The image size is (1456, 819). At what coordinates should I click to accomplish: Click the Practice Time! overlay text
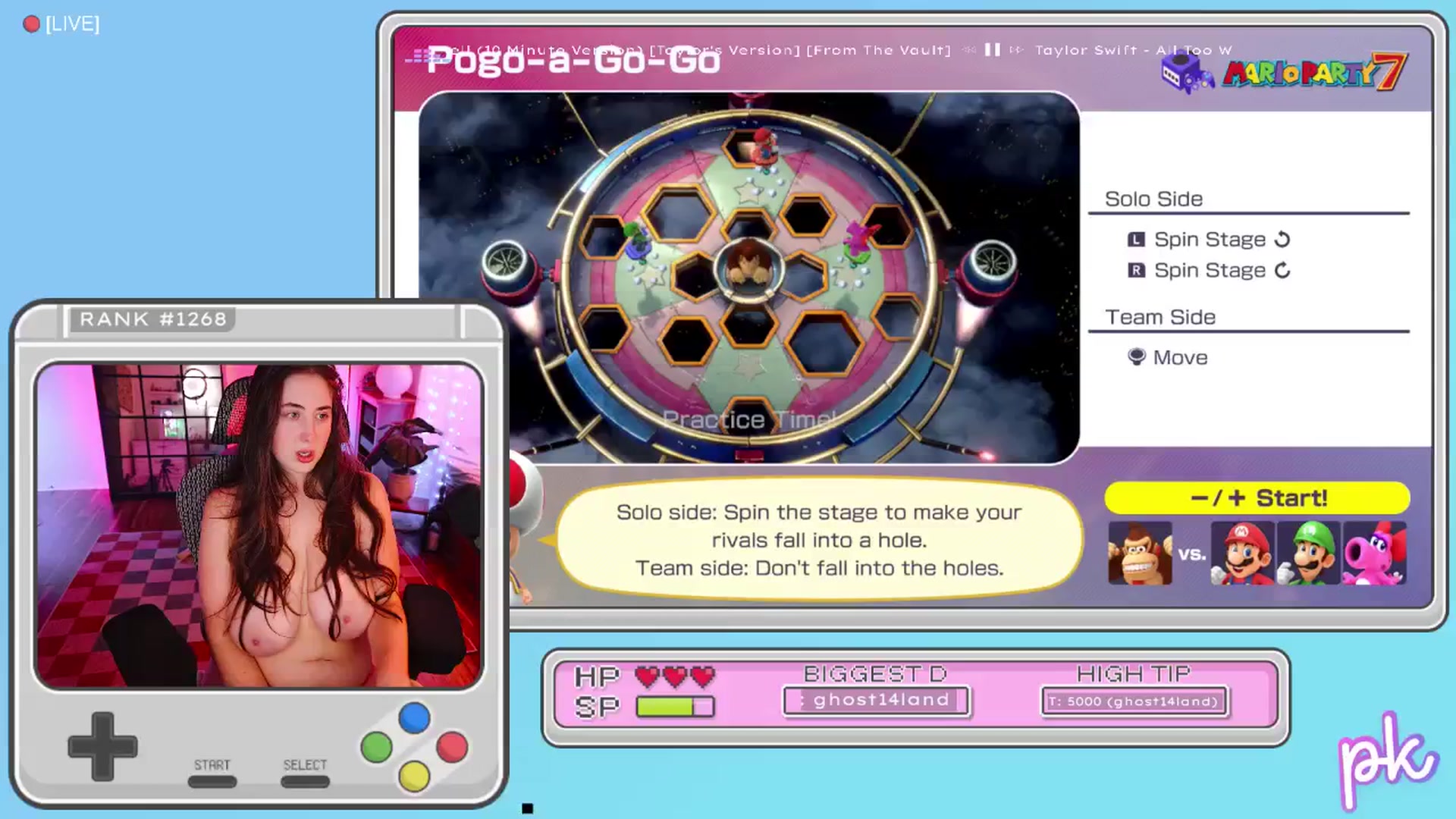[x=749, y=419]
